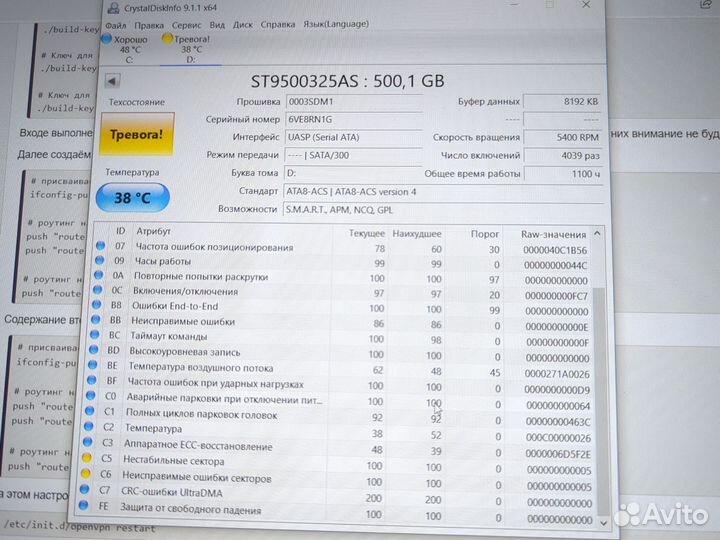
Task: Select the D: disk tab marked Тревога!
Action: point(191,49)
